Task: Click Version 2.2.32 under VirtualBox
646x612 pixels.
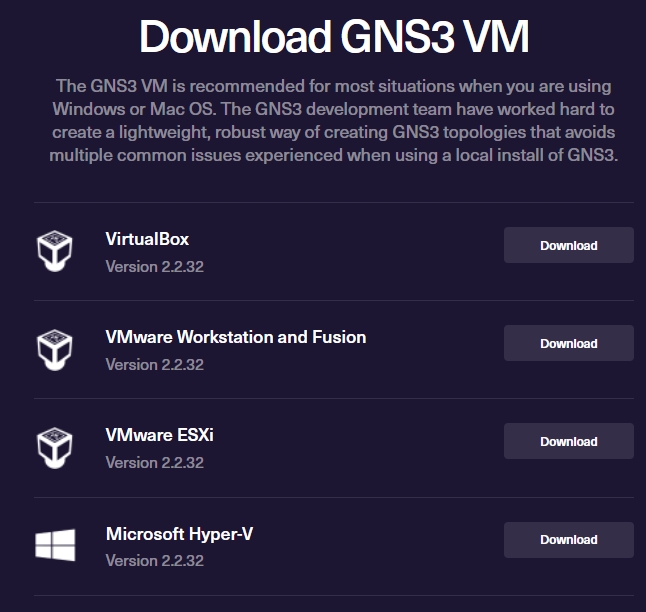Action: (154, 267)
